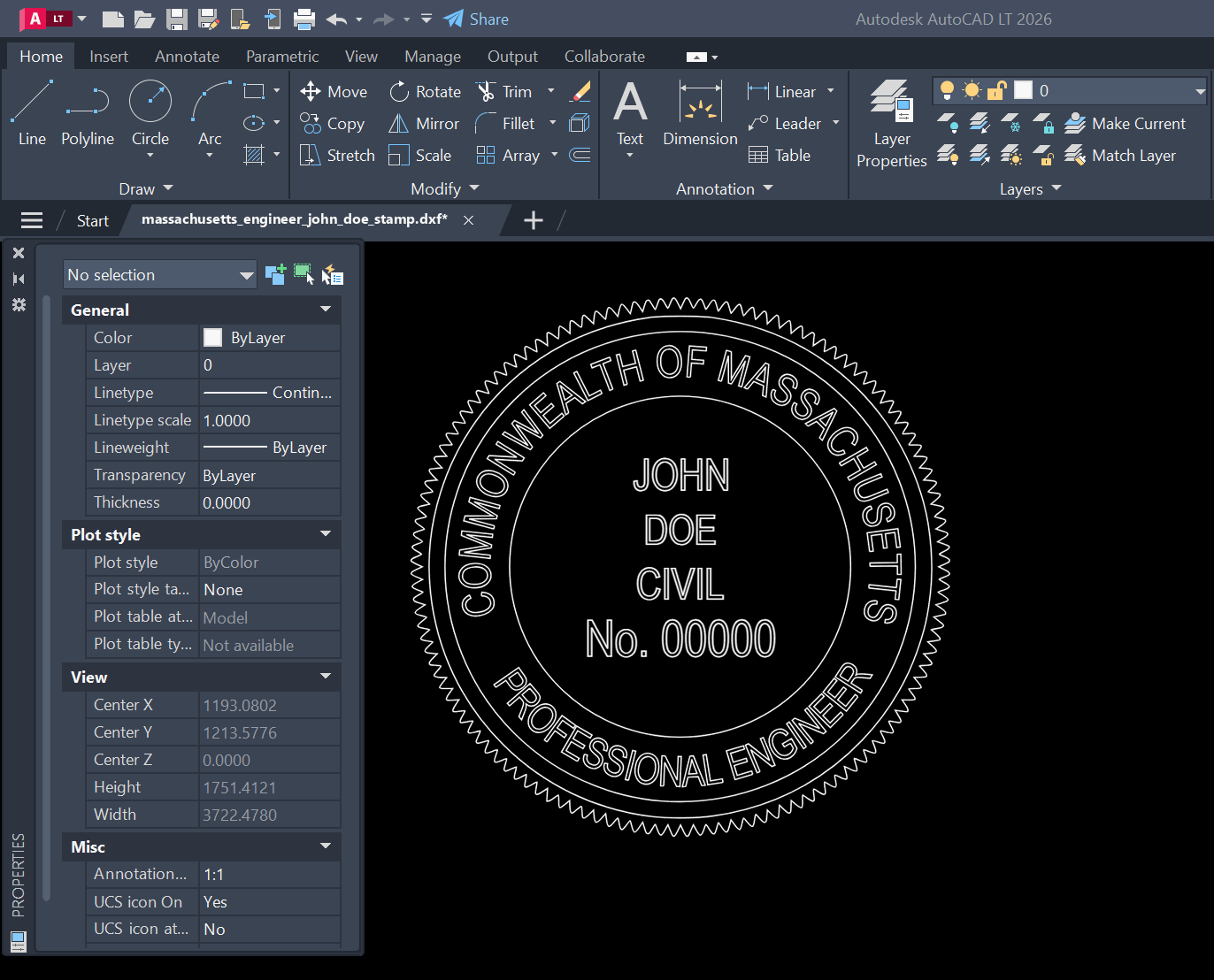Click Match Layer button
Viewport: 1214px width, 980px height.
(x=1120, y=156)
